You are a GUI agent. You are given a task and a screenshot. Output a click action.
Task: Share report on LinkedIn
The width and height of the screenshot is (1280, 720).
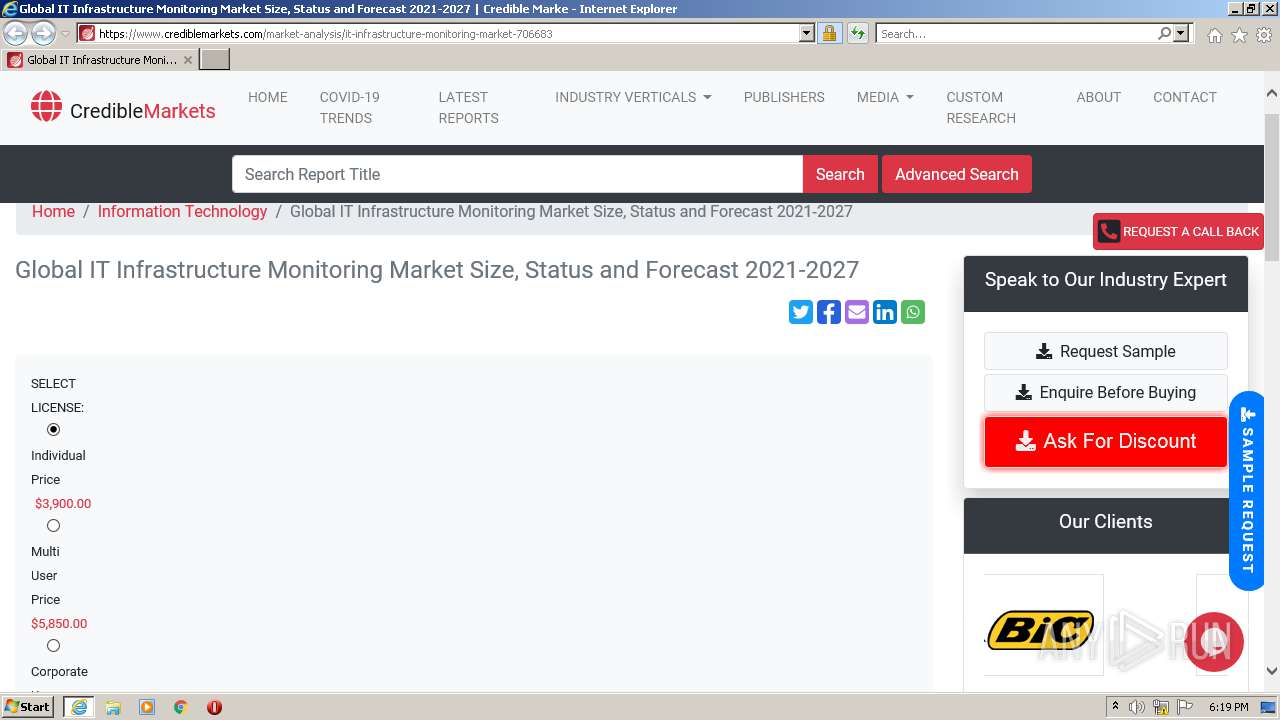pos(885,312)
